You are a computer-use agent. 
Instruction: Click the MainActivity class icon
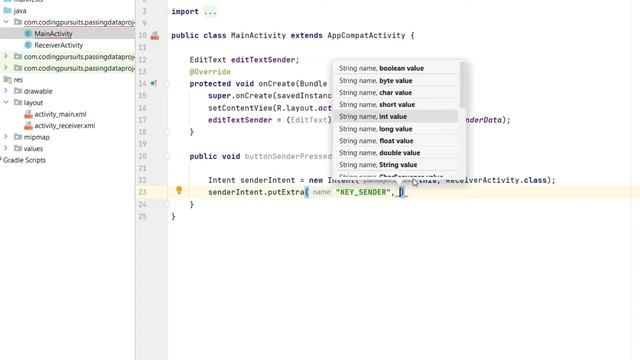pyautogui.click(x=28, y=33)
